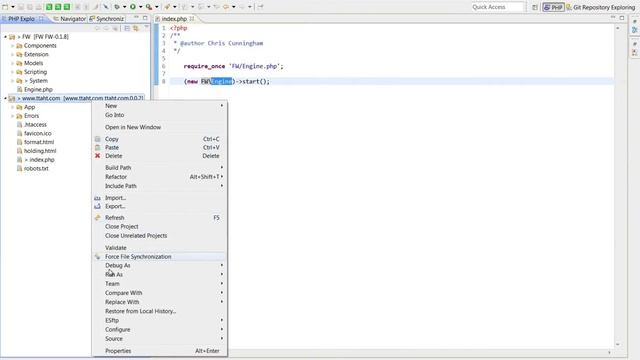
Task: Select the PHP Explorer tab
Action: click(x=22, y=19)
